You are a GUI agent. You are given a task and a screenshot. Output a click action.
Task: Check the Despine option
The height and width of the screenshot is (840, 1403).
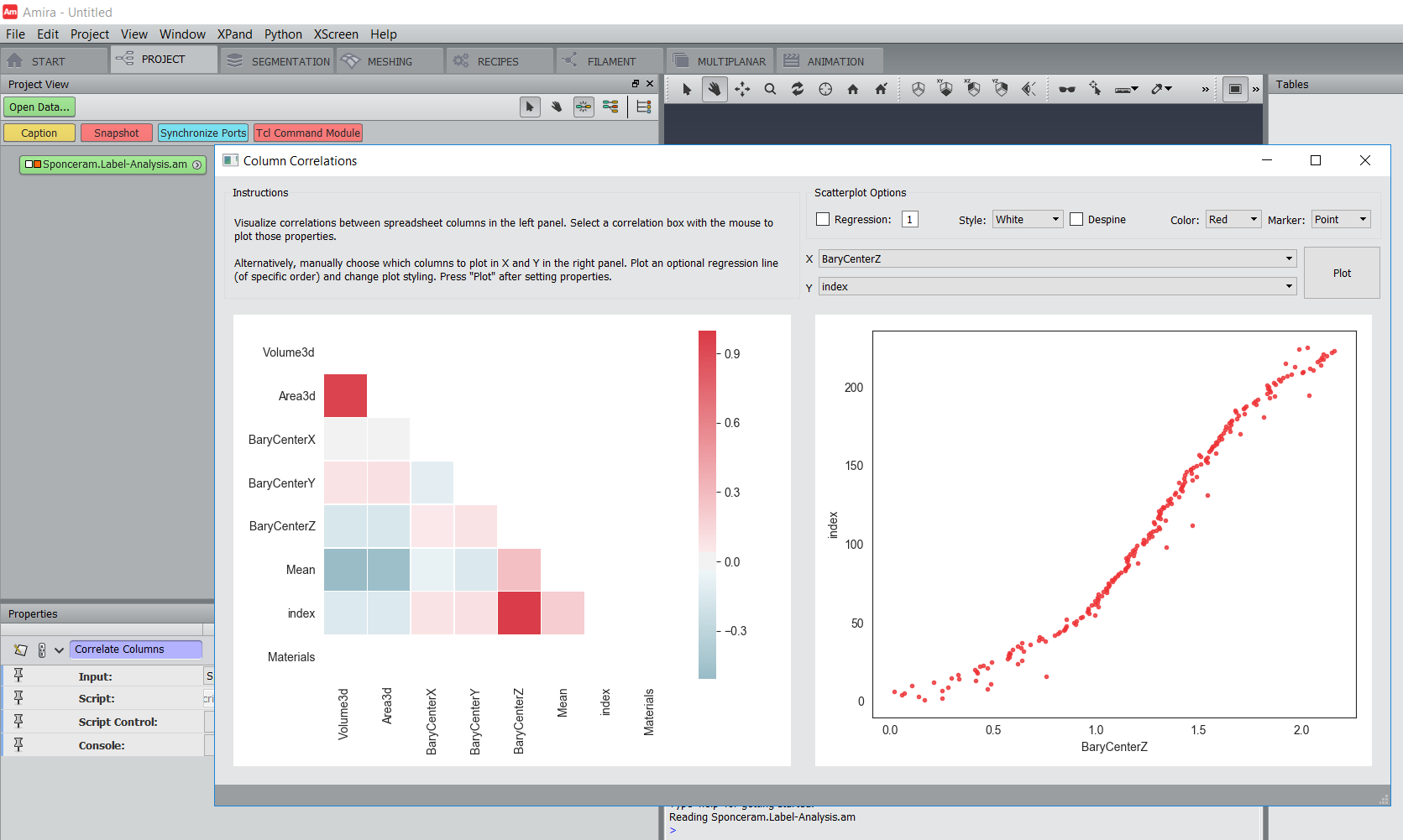click(1076, 219)
